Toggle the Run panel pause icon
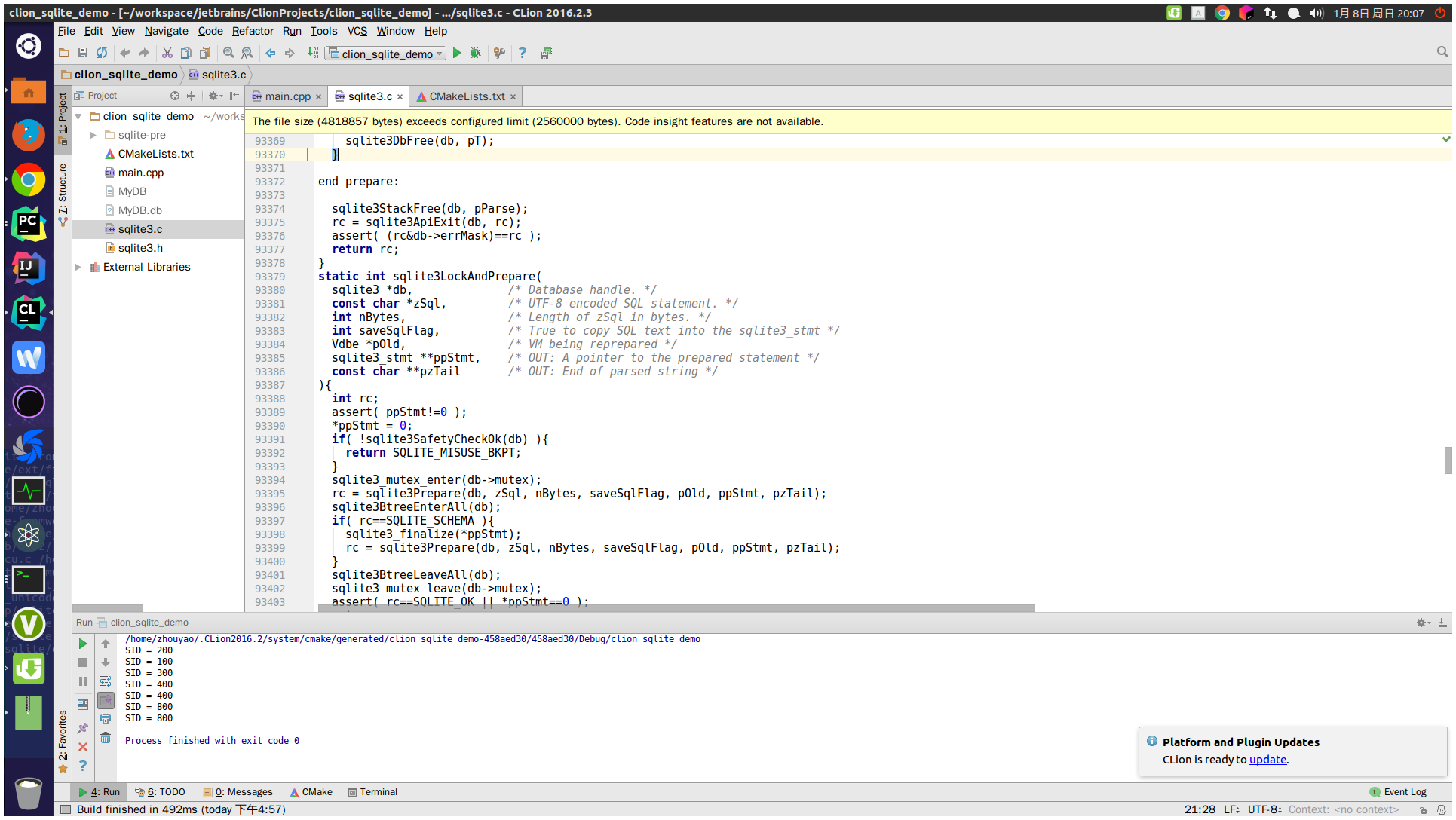 (84, 681)
